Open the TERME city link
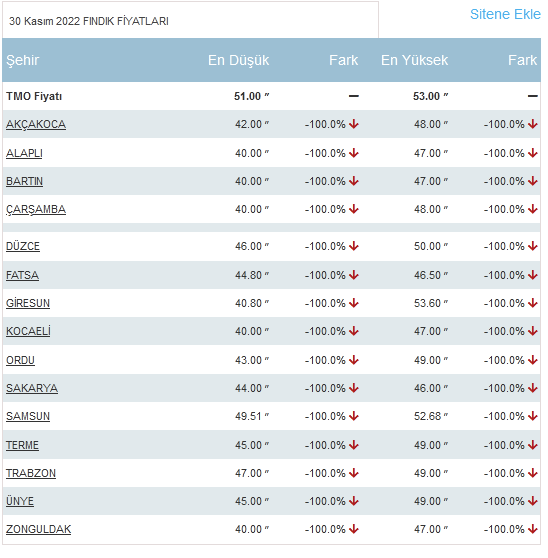The image size is (548, 558). (22, 446)
